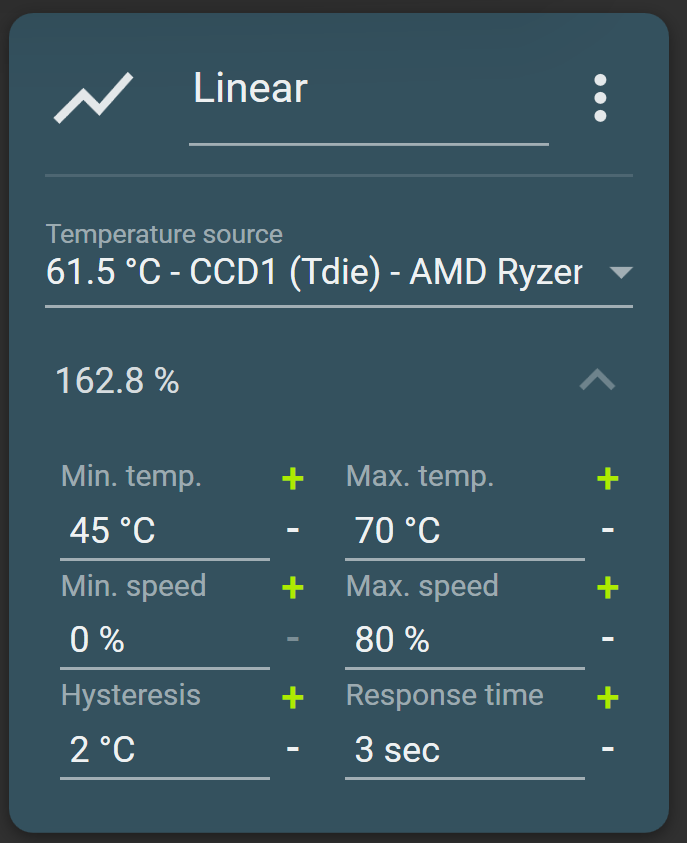
Task: Click the Linear title field
Action: [x=368, y=90]
